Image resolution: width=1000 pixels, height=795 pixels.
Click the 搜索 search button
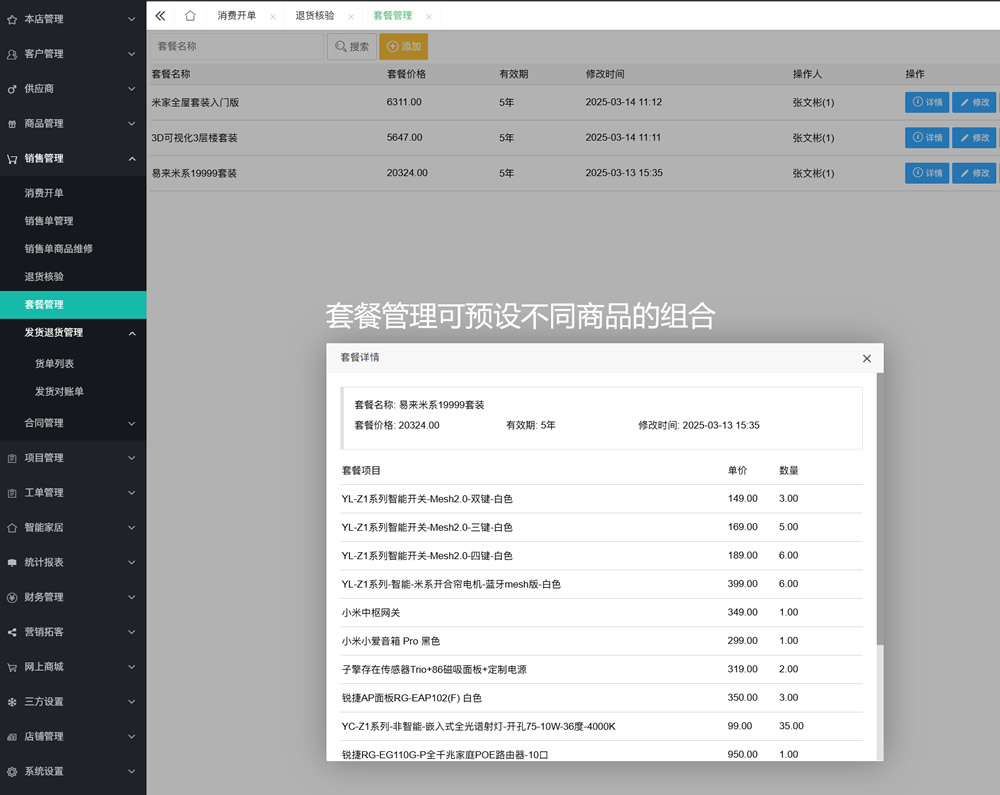click(x=352, y=47)
